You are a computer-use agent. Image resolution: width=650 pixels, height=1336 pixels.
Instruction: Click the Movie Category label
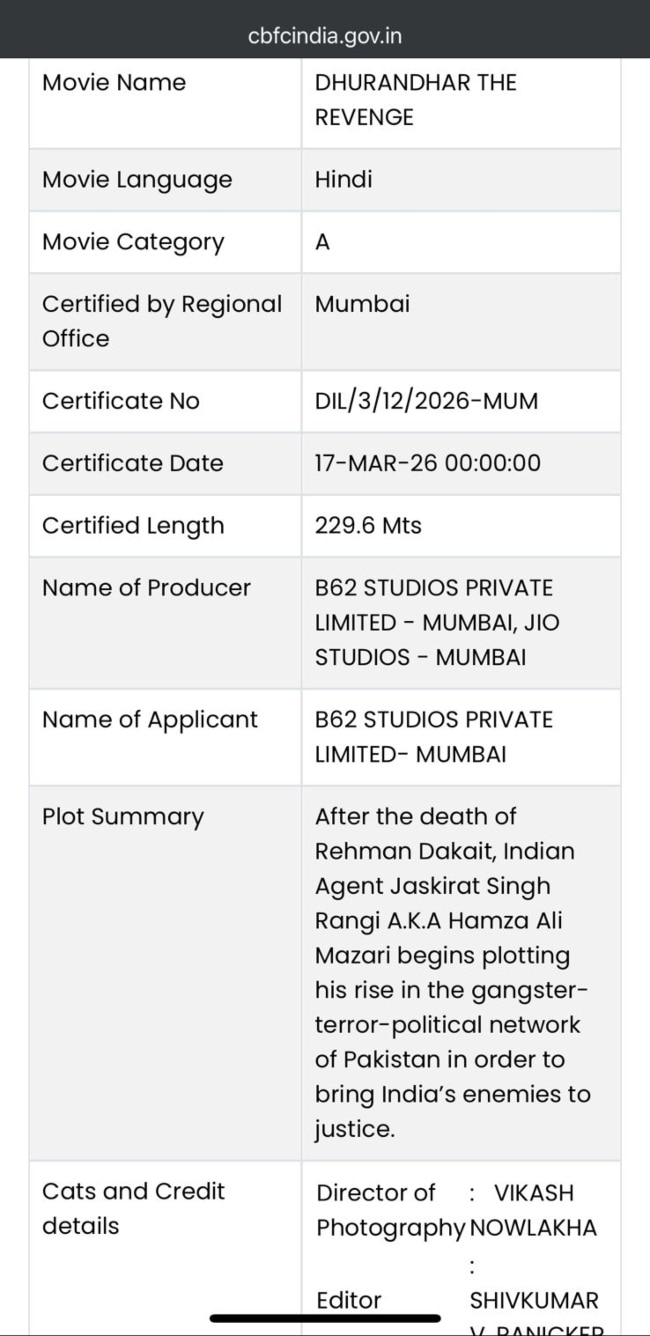[x=133, y=241]
